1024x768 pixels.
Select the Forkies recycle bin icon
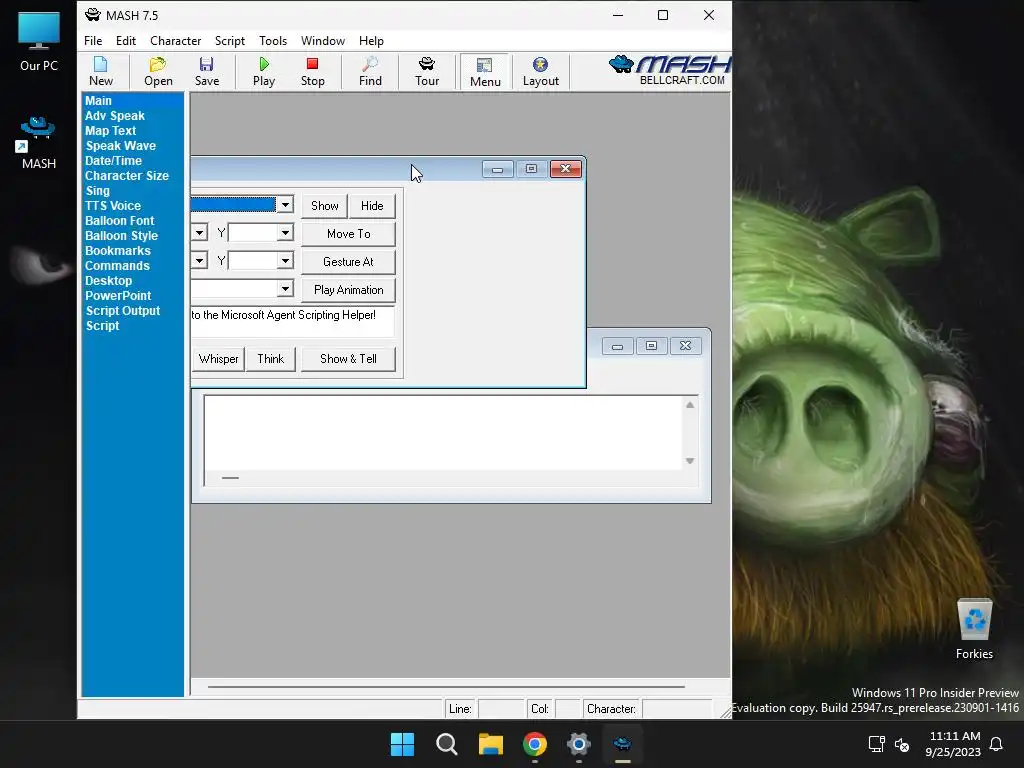tap(974, 630)
